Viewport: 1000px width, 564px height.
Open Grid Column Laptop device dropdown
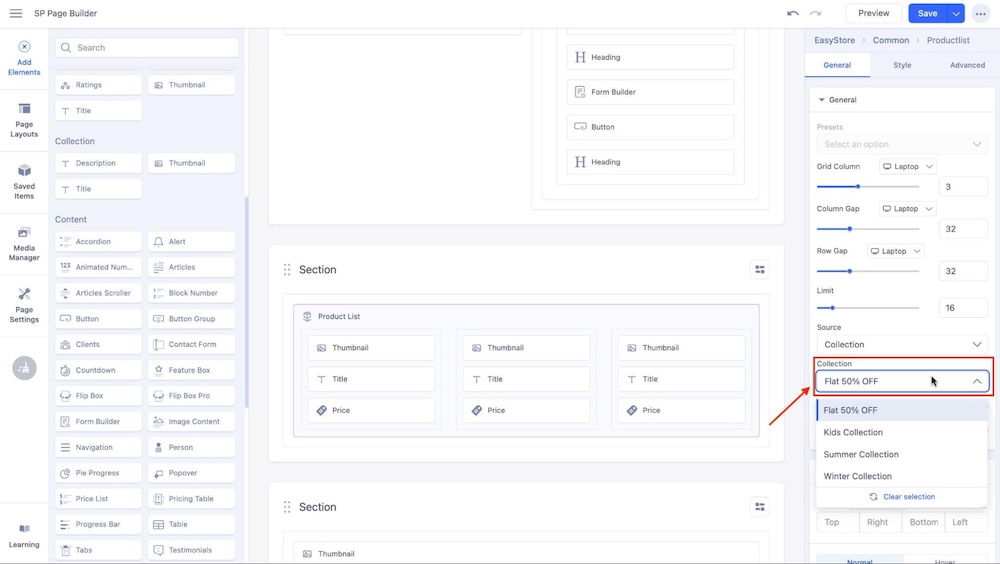point(907,167)
